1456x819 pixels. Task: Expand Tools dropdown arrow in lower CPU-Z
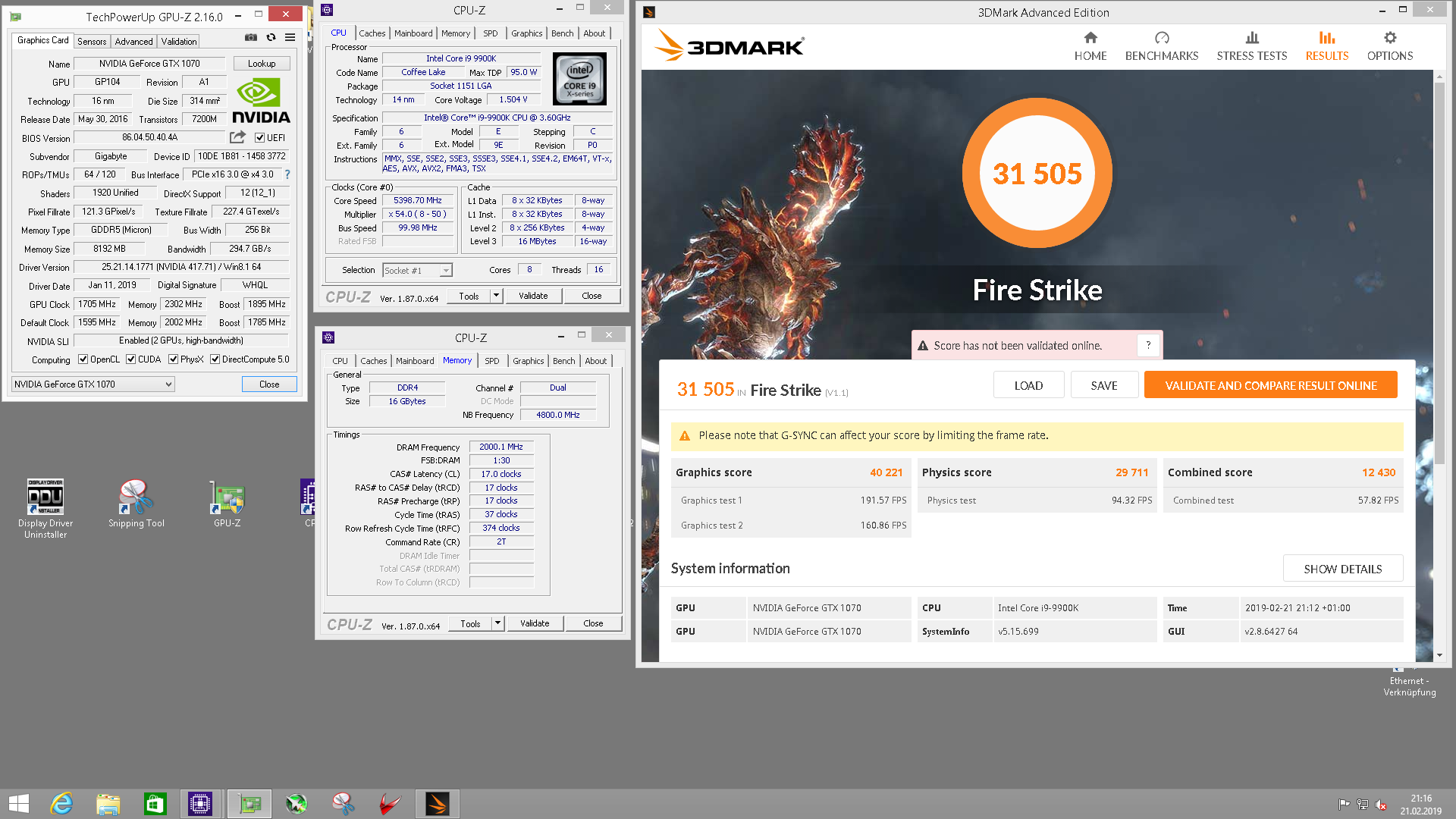click(x=498, y=623)
